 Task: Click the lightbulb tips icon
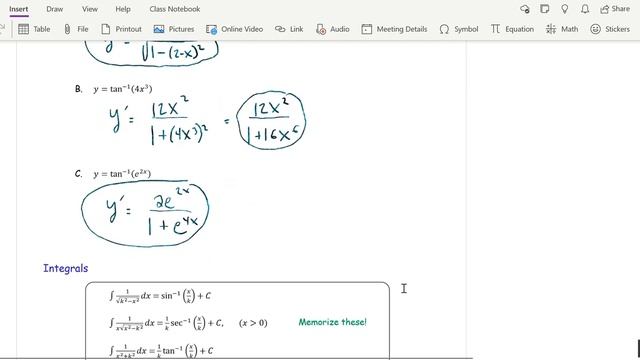[x=564, y=9]
